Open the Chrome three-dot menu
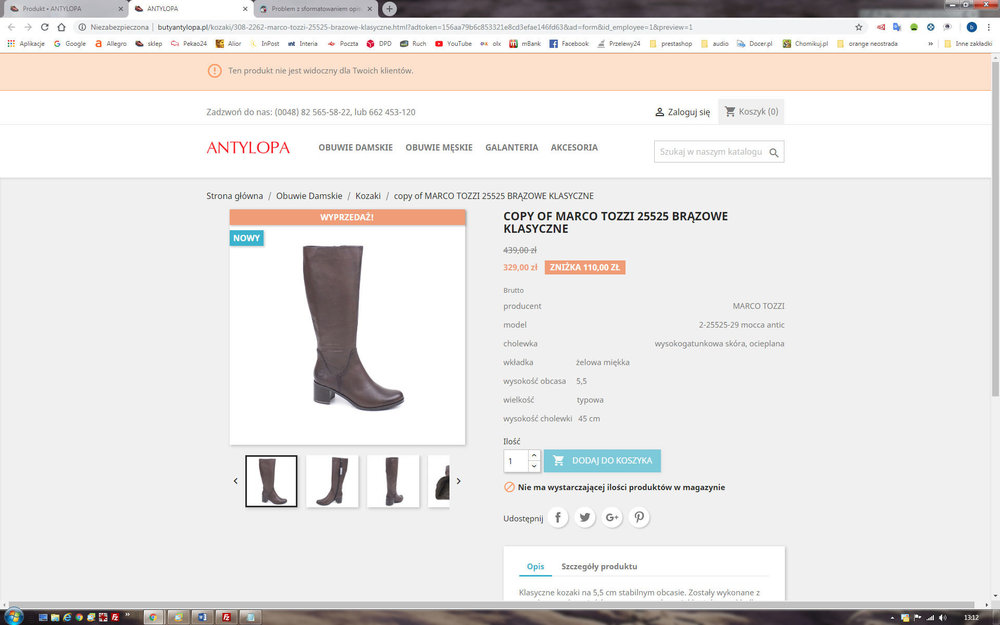Screen dimensions: 1000x625 988,27
